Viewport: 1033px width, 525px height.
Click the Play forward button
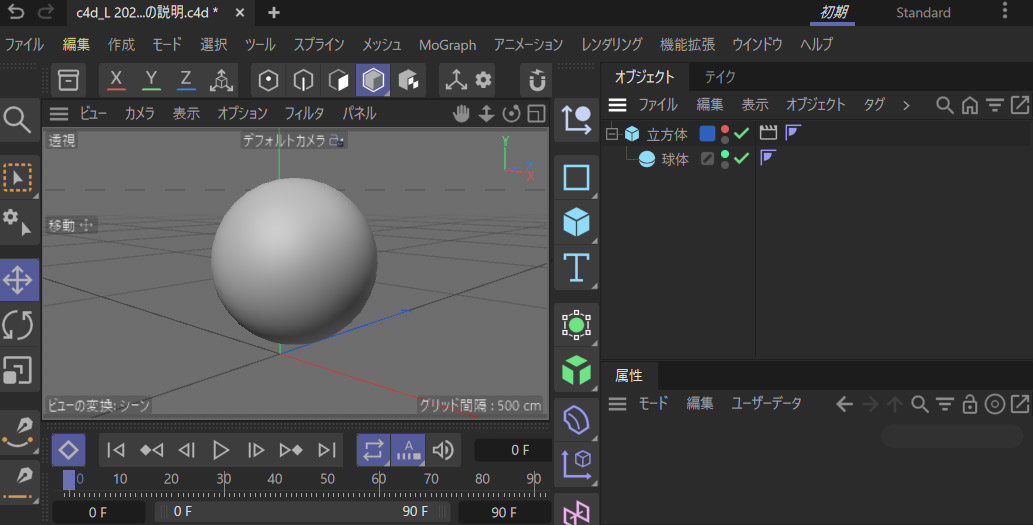pos(222,450)
